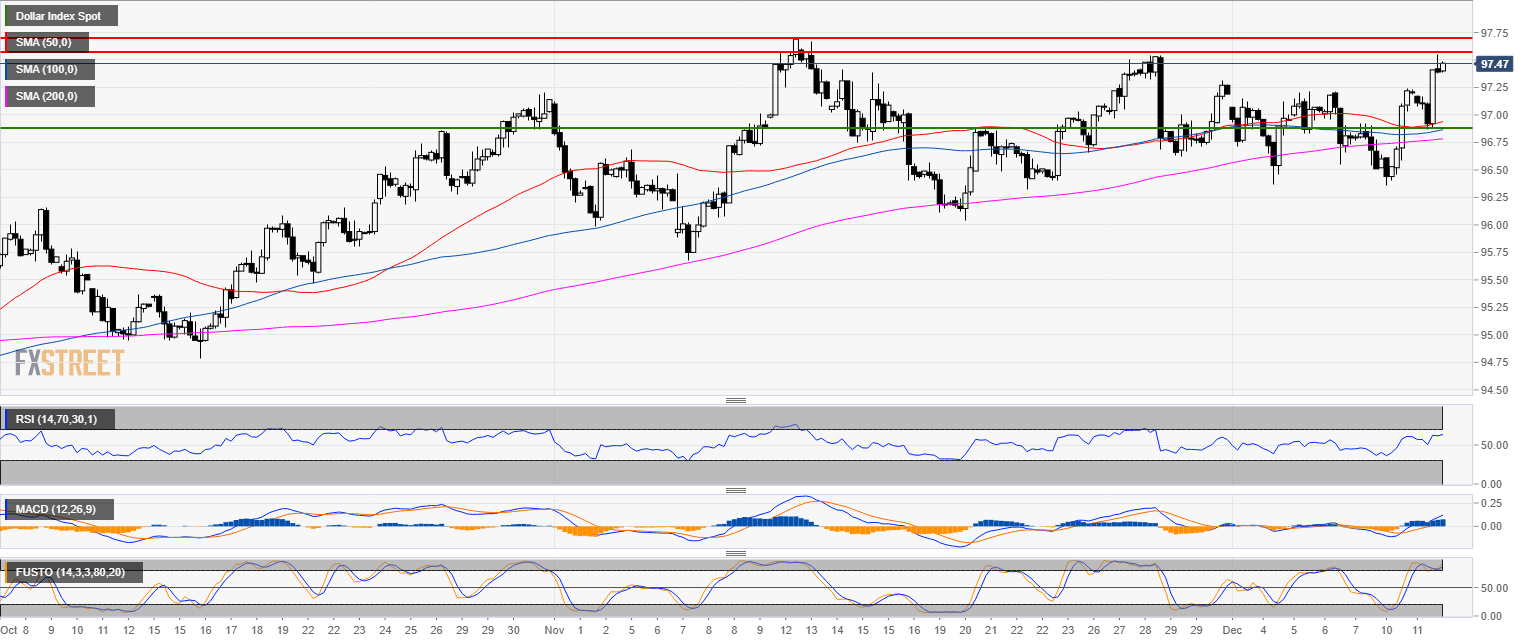The height and width of the screenshot is (643, 1531).
Task: Click the FXStreet watermark logo
Action: [69, 361]
